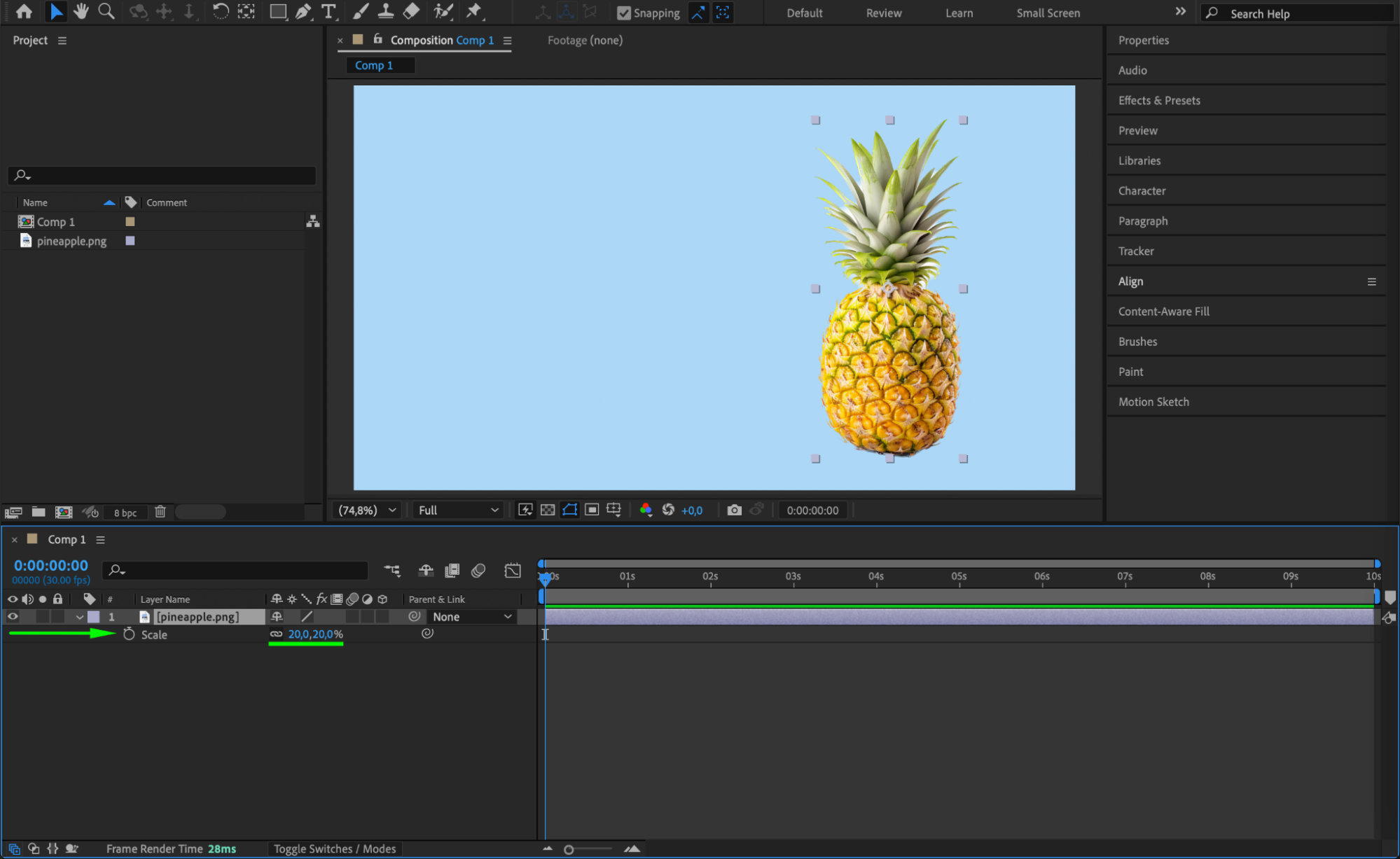Open the Effects & Presets panel

[1159, 100]
